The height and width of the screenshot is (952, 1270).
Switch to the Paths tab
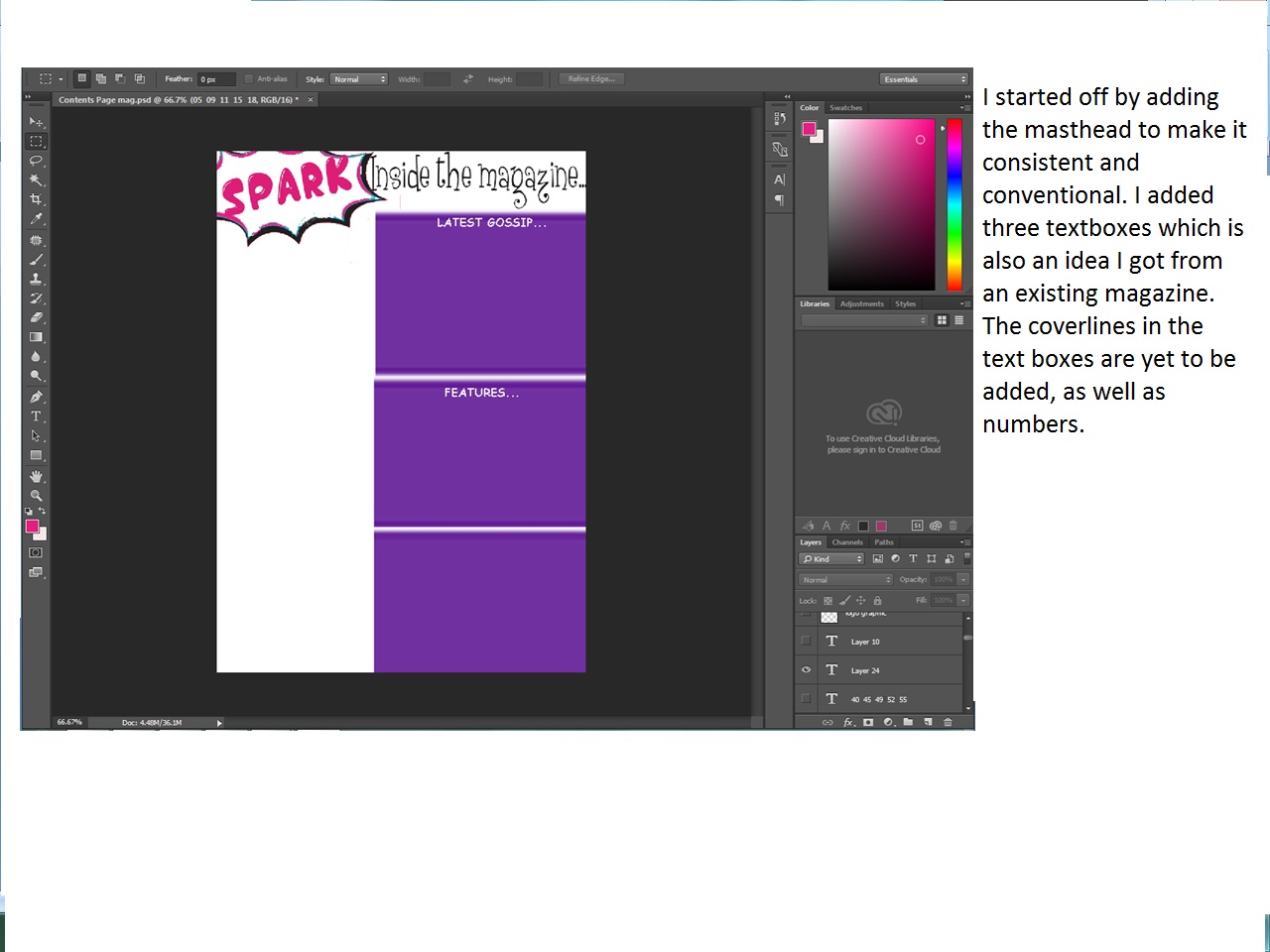(x=884, y=542)
